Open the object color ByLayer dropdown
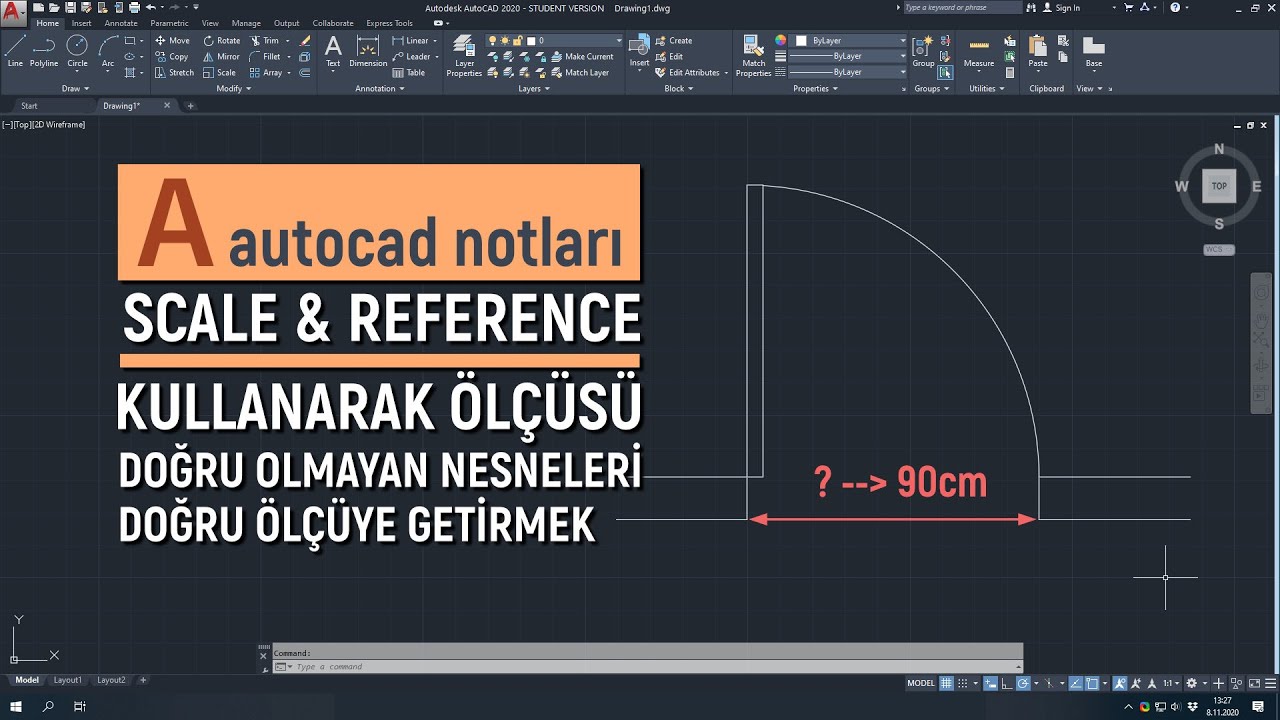Screen dimensions: 1280x720 (902, 41)
